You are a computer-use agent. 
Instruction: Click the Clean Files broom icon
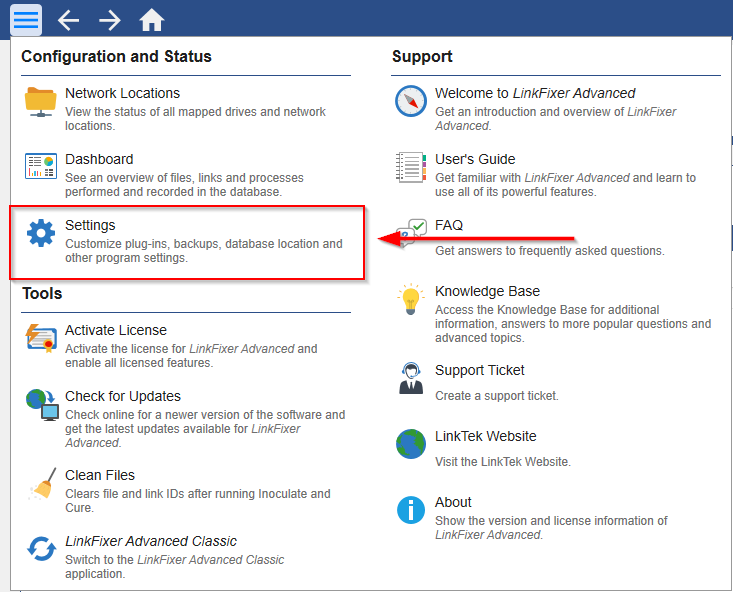click(x=42, y=484)
